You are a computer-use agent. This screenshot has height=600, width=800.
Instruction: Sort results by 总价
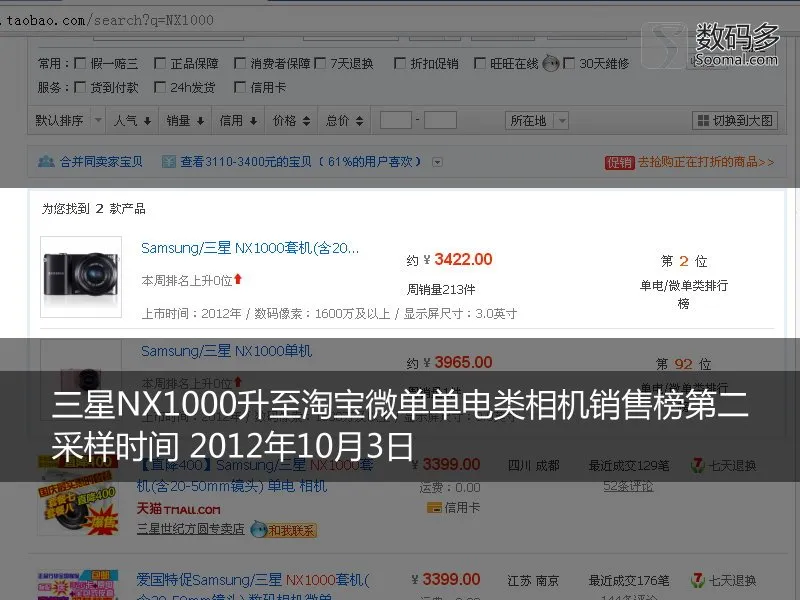[344, 121]
